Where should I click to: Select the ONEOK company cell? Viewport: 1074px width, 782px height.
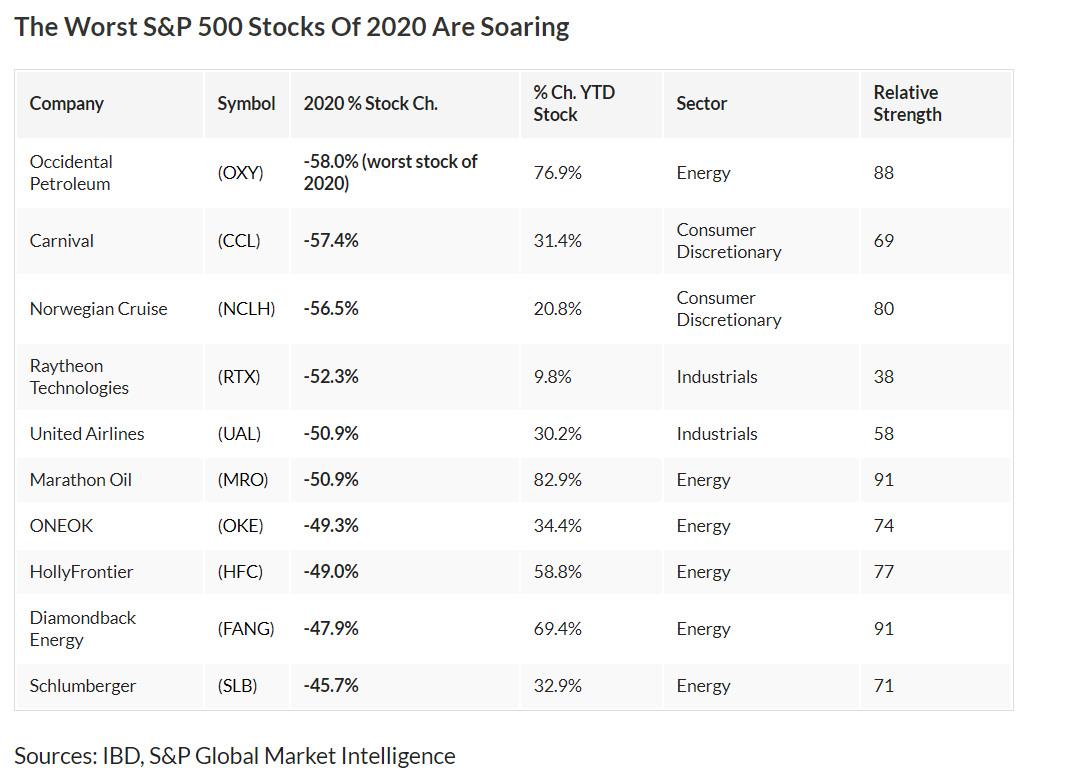61,526
